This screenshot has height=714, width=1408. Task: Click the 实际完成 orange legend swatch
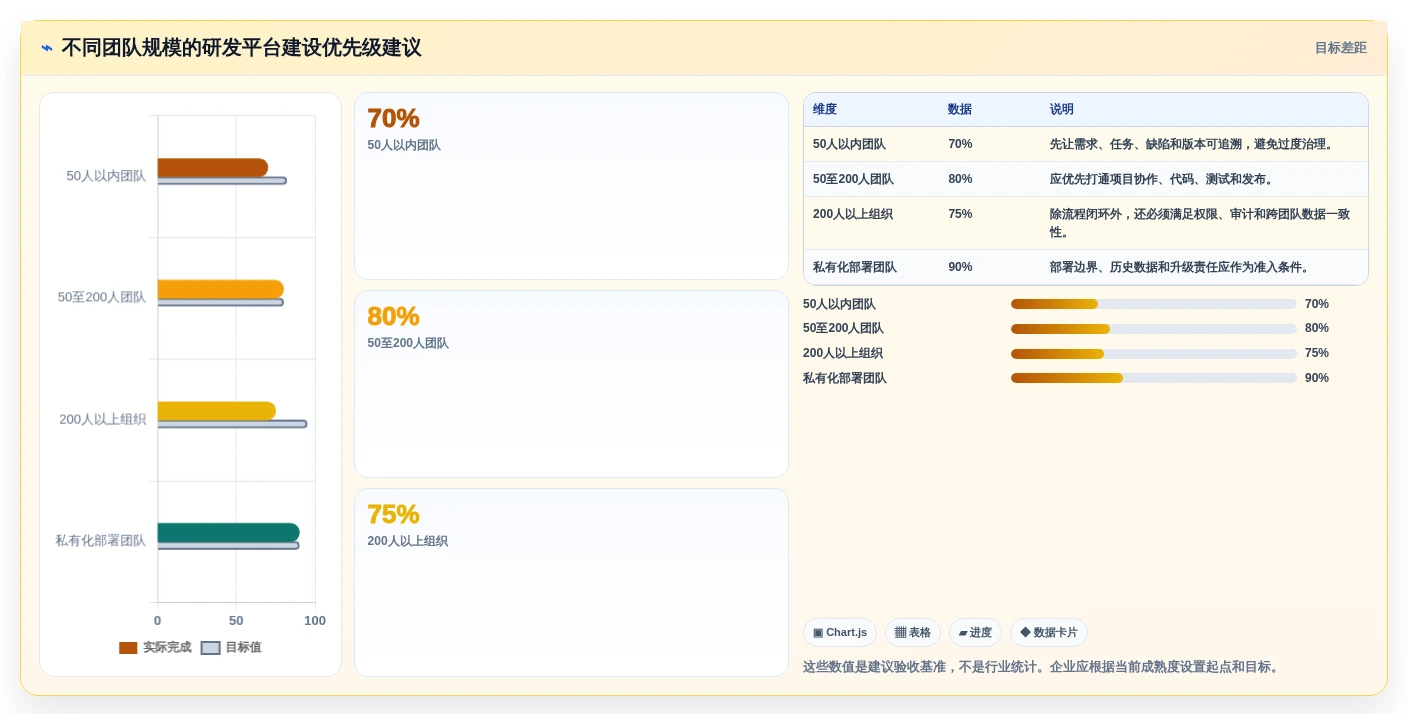(128, 648)
